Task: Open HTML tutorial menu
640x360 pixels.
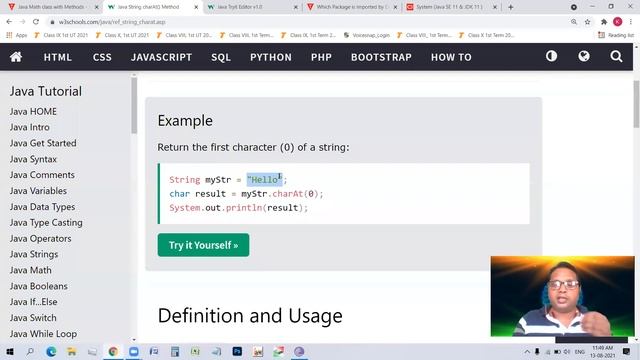Action: pos(58,57)
